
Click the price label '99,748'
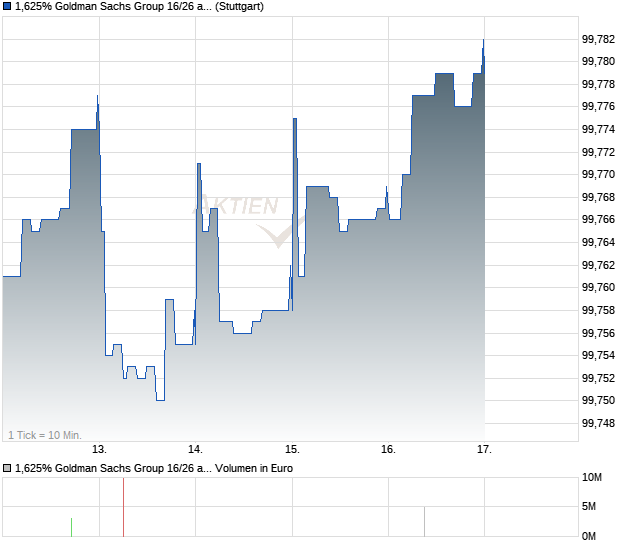pos(598,423)
